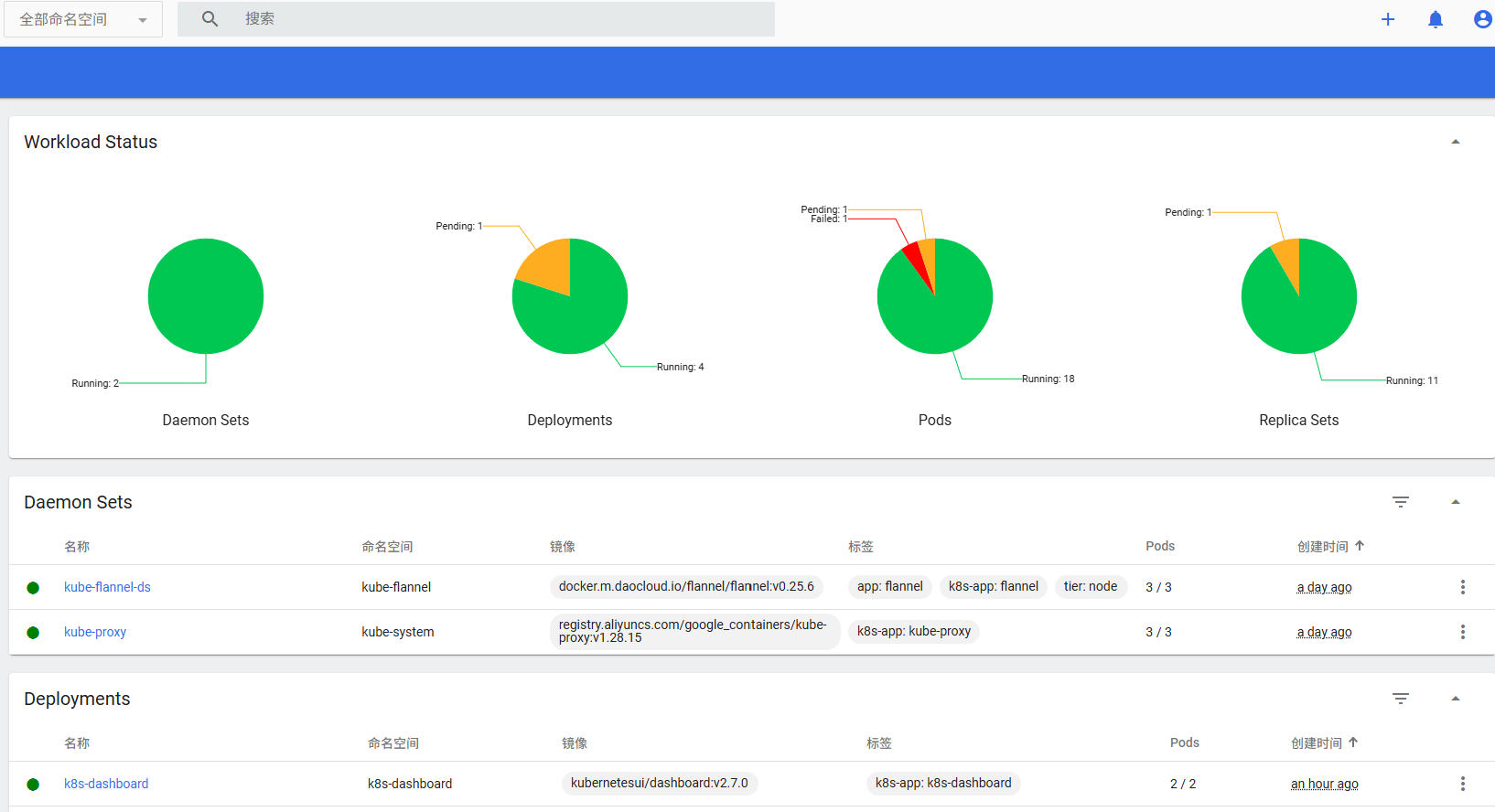Collapse the Workload Status card
Screen dimensions: 1495x812
tap(1456, 142)
